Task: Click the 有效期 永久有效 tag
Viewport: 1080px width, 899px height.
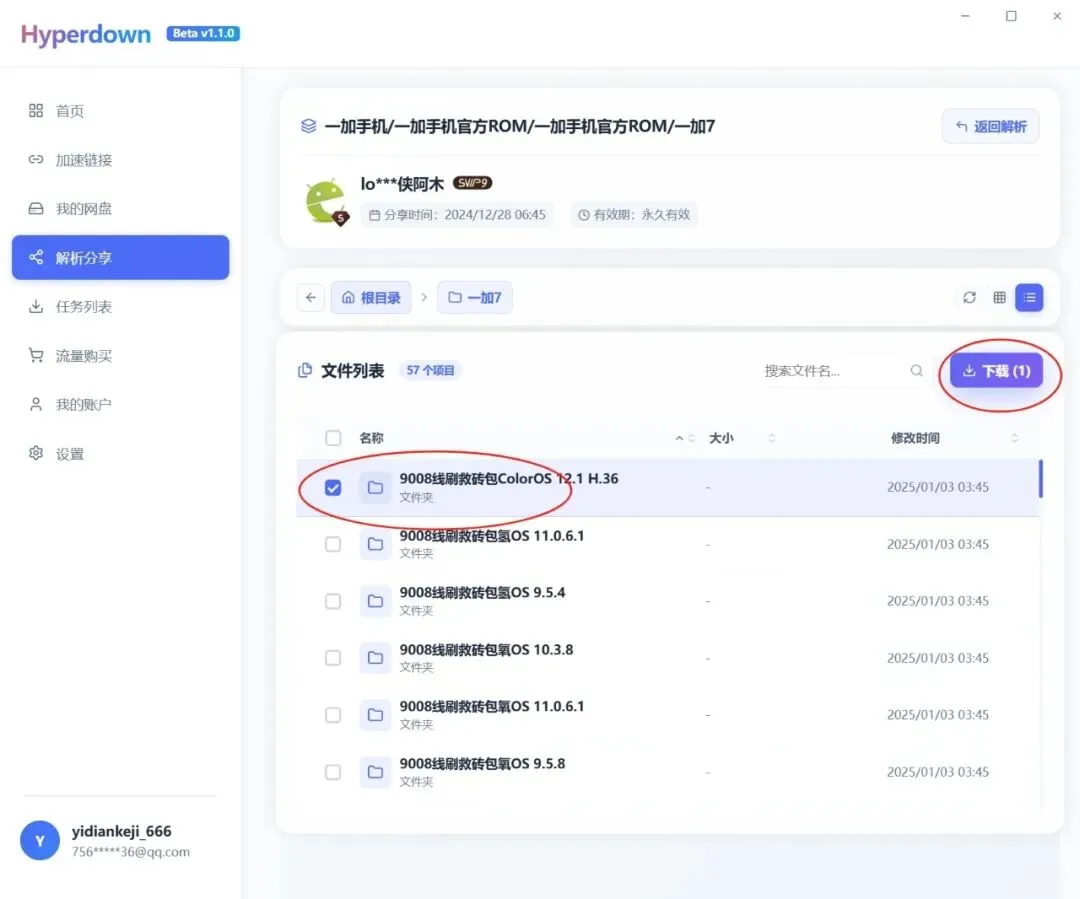Action: pos(634,215)
